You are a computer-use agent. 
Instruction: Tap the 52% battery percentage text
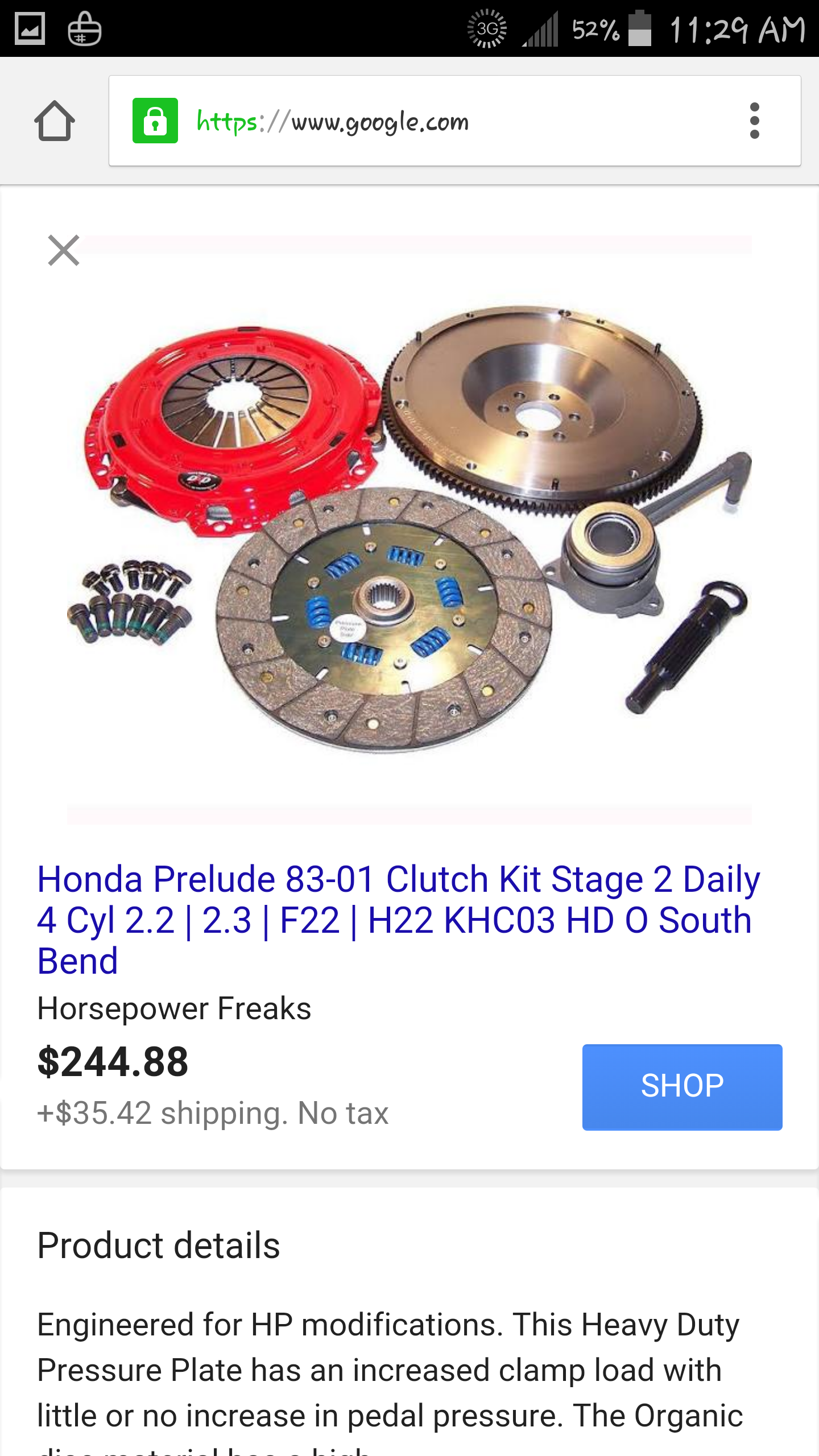tap(595, 30)
